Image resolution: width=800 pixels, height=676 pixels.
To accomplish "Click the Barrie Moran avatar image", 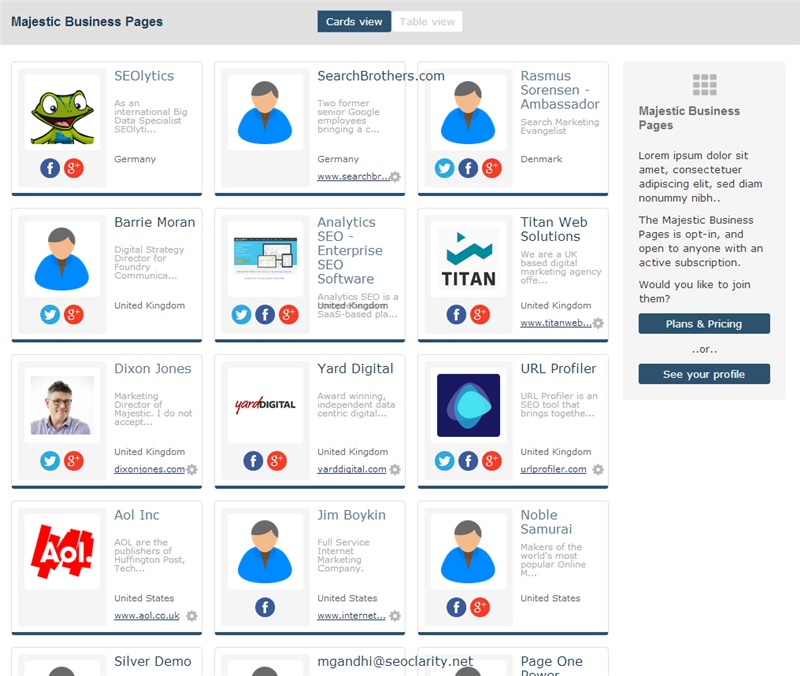I will coord(62,259).
